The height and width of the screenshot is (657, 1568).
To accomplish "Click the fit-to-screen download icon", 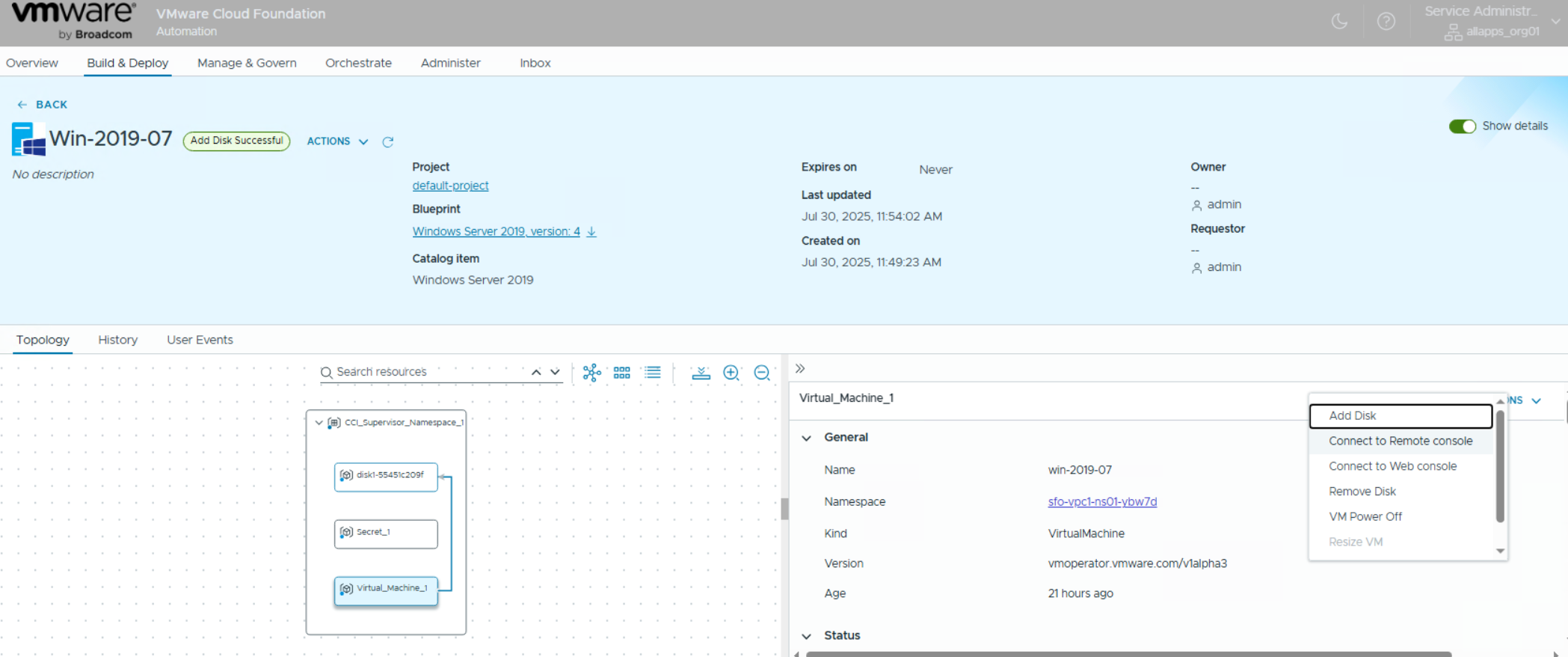I will point(701,373).
